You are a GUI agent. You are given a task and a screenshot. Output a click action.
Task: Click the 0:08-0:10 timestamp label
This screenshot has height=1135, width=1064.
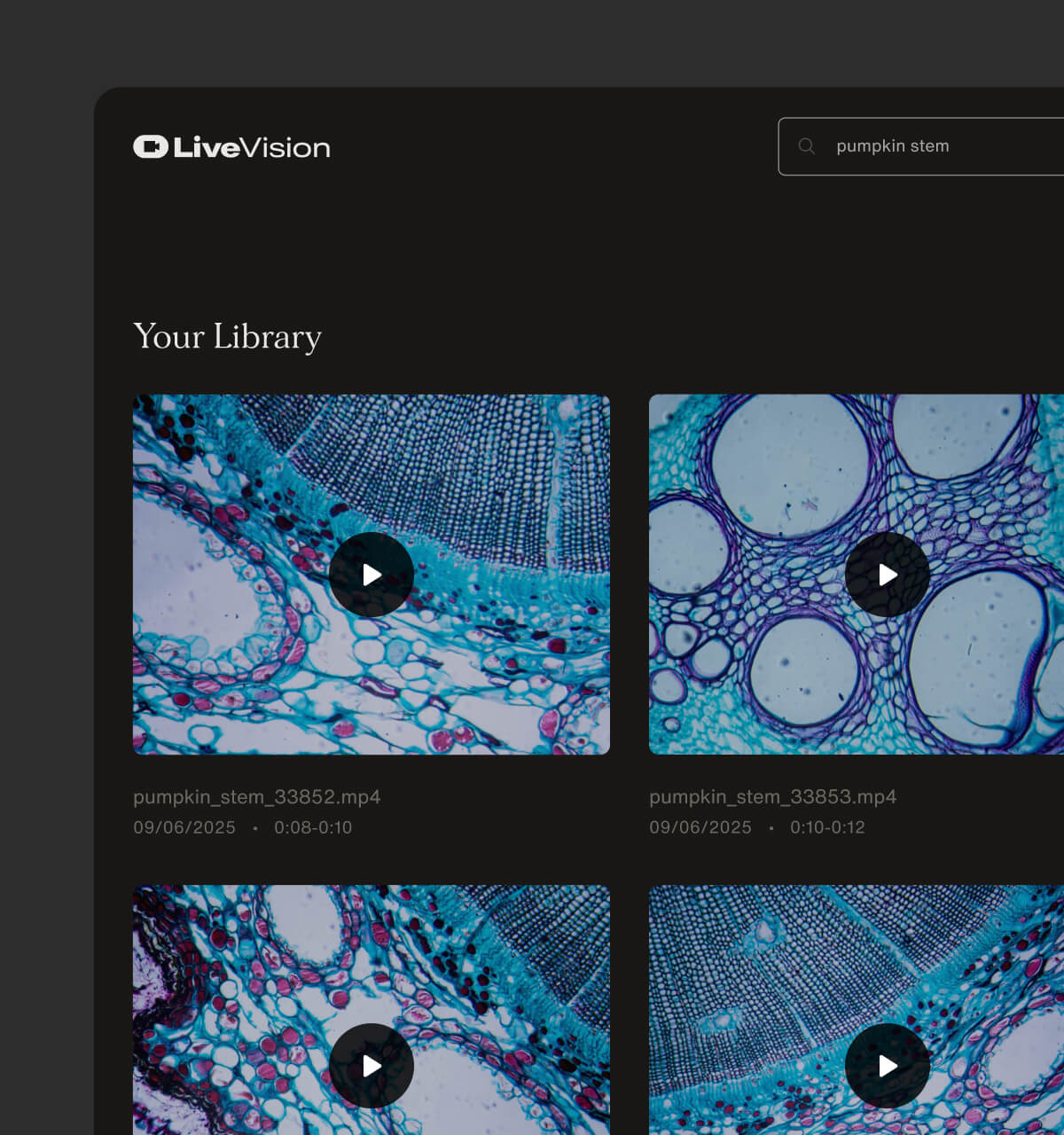pos(313,827)
